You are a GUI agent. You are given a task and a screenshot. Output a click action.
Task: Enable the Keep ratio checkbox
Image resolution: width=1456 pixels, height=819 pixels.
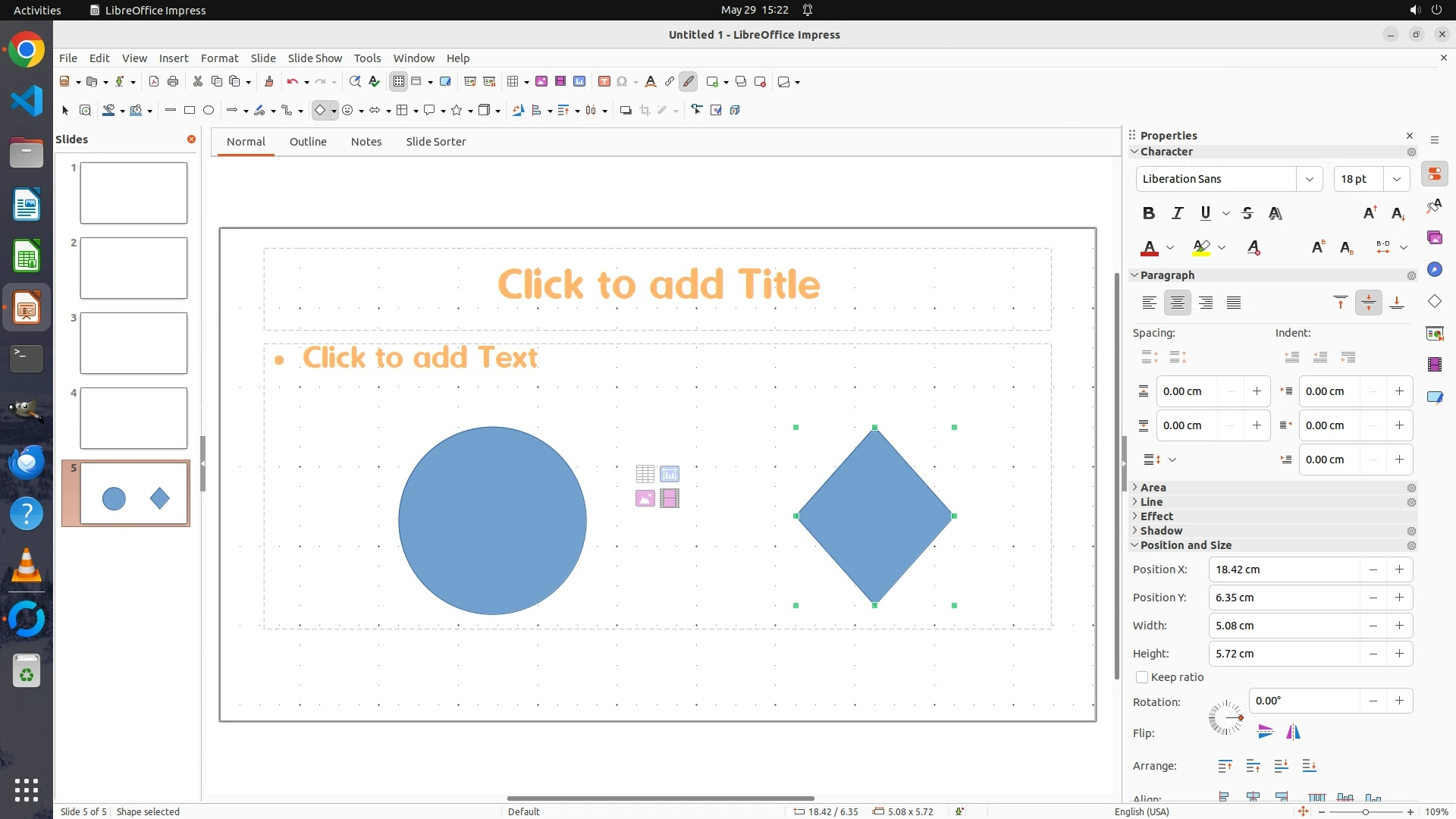[1142, 677]
